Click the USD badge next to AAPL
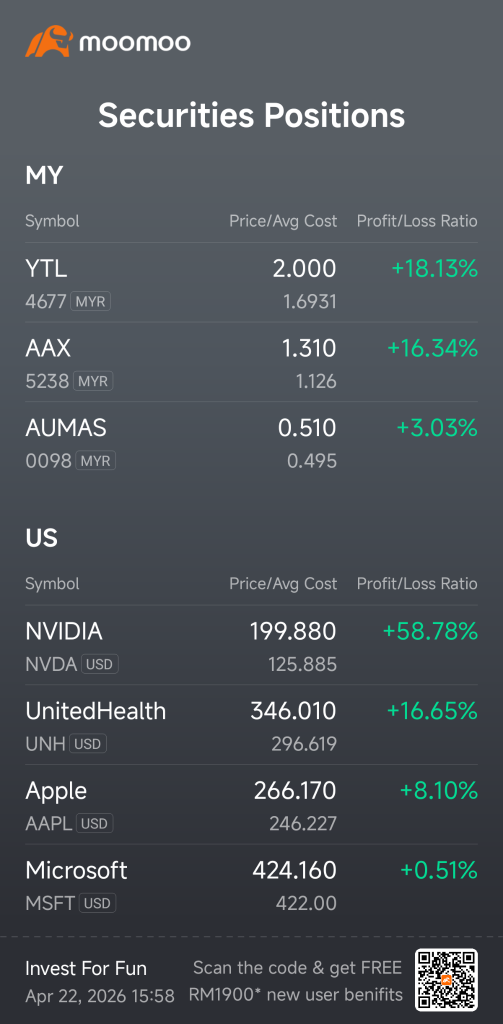Image resolution: width=503 pixels, height=1024 pixels. 95,824
